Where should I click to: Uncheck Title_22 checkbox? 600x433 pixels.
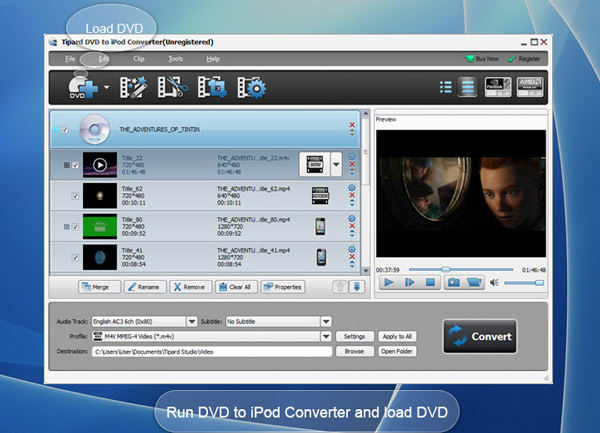point(75,165)
